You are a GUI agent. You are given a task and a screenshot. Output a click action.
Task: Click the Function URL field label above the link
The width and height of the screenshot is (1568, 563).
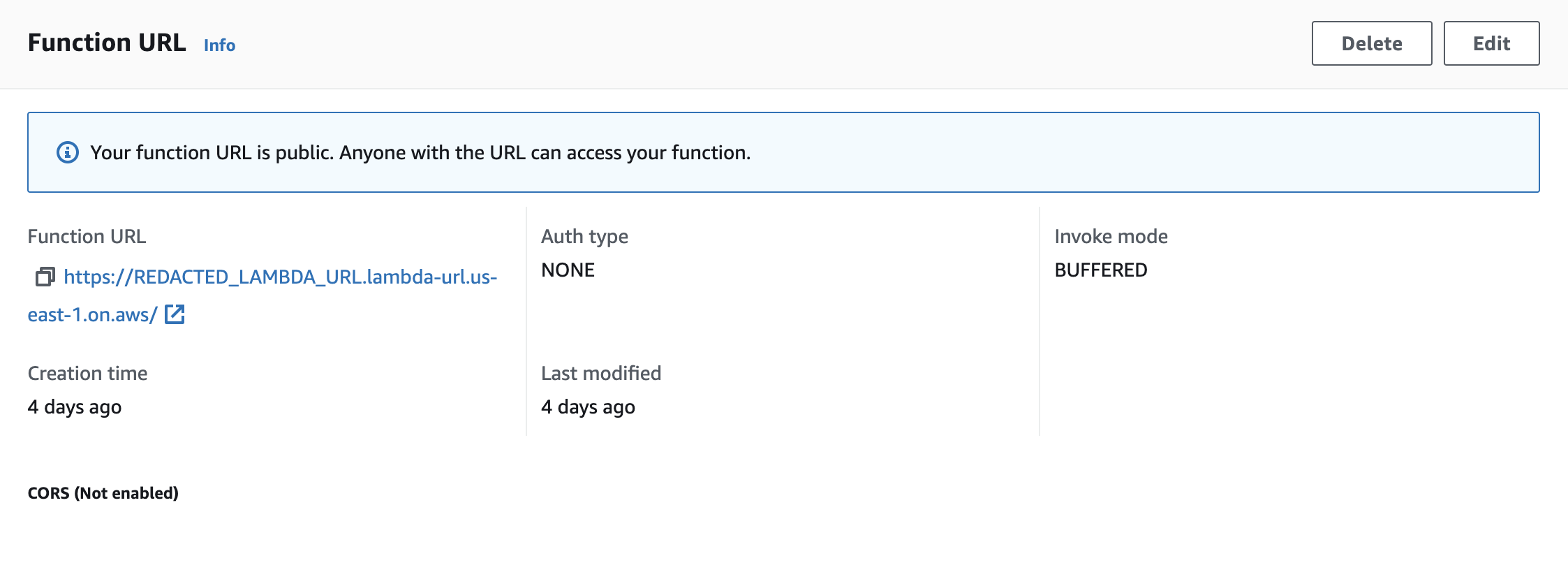click(87, 237)
